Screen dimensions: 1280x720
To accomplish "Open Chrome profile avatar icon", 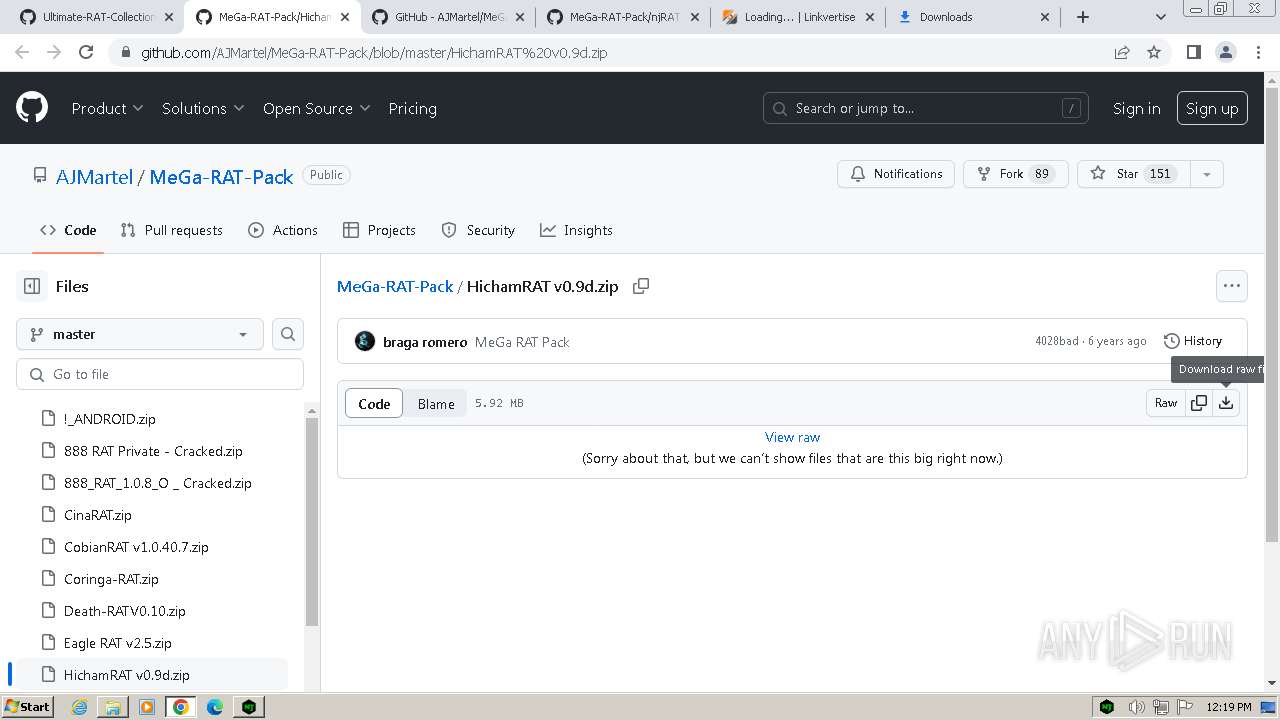I will pos(1225,52).
